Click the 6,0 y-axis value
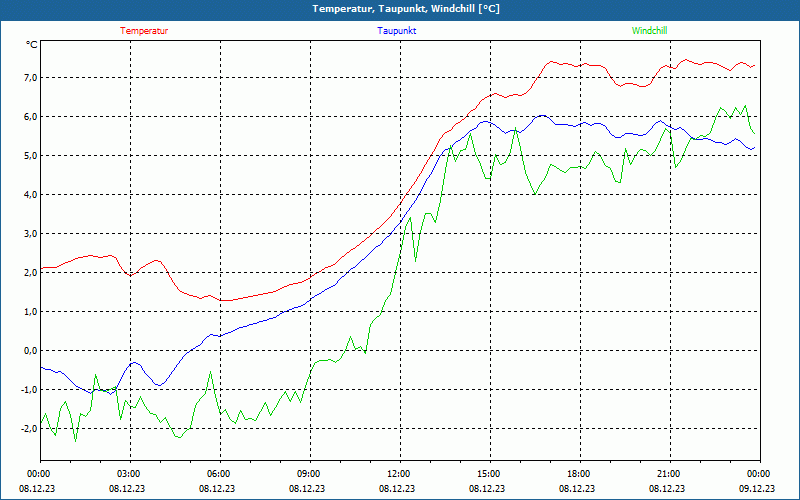This screenshot has height=500, width=800. (30, 116)
